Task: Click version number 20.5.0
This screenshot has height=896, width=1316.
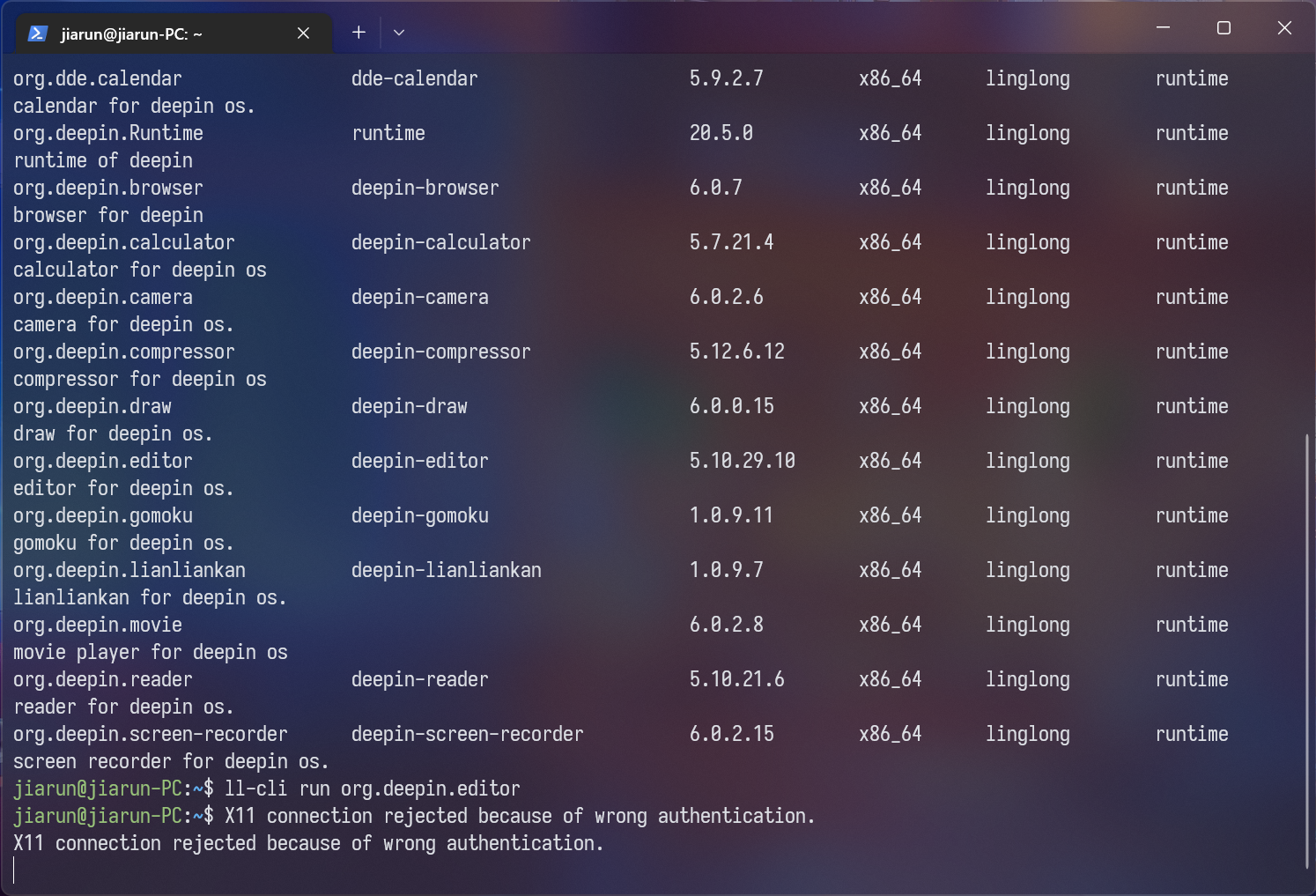Action: coord(721,133)
